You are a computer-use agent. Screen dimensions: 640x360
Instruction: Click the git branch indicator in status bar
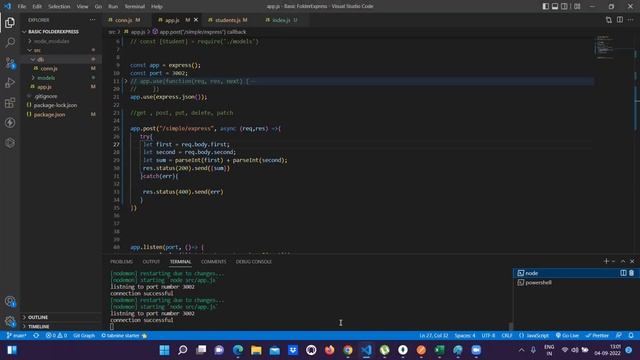(17, 336)
